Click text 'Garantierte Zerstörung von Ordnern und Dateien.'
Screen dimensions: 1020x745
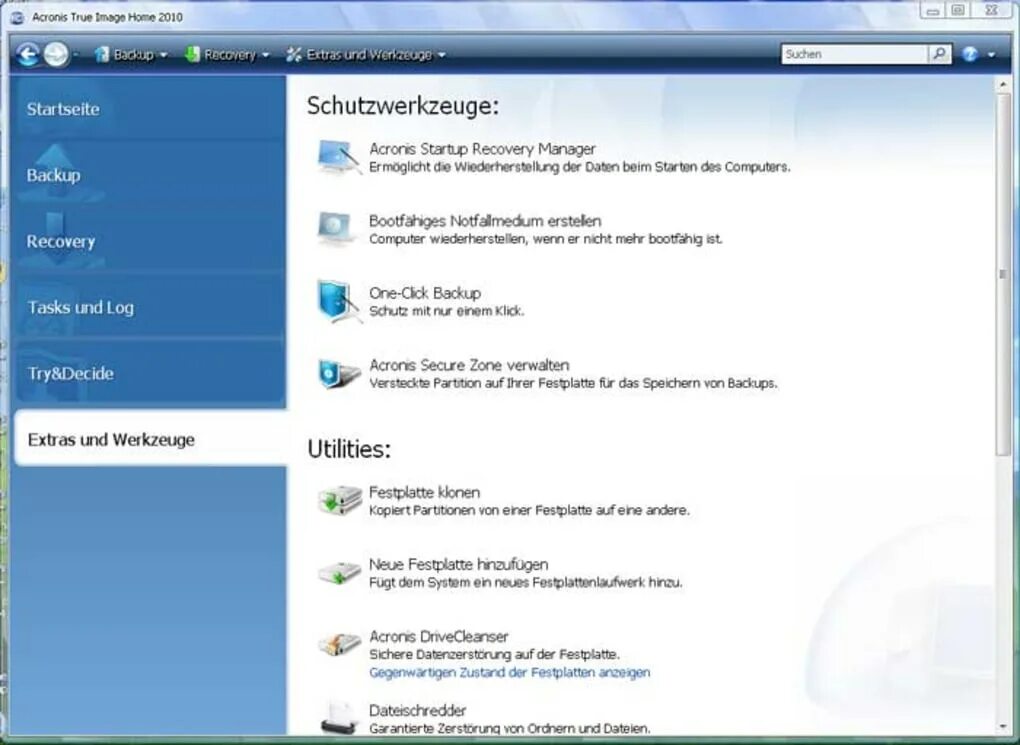pos(509,728)
